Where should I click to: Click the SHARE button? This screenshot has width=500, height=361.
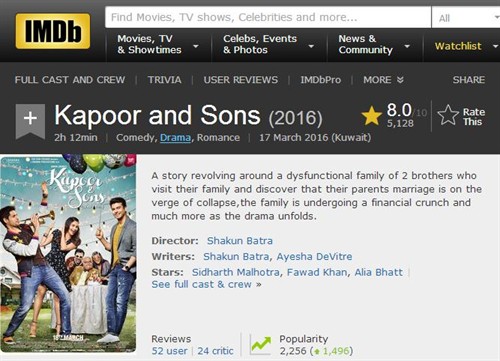[469, 80]
